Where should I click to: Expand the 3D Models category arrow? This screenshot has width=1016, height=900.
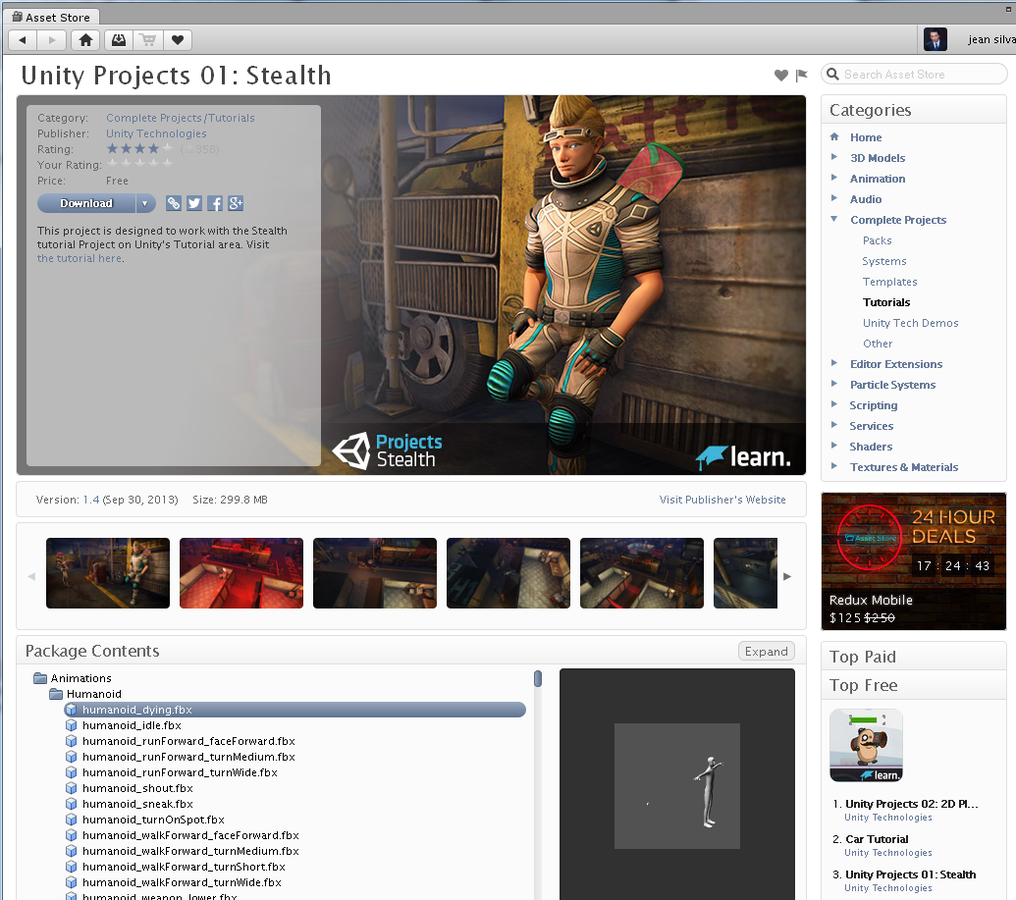tap(835, 157)
